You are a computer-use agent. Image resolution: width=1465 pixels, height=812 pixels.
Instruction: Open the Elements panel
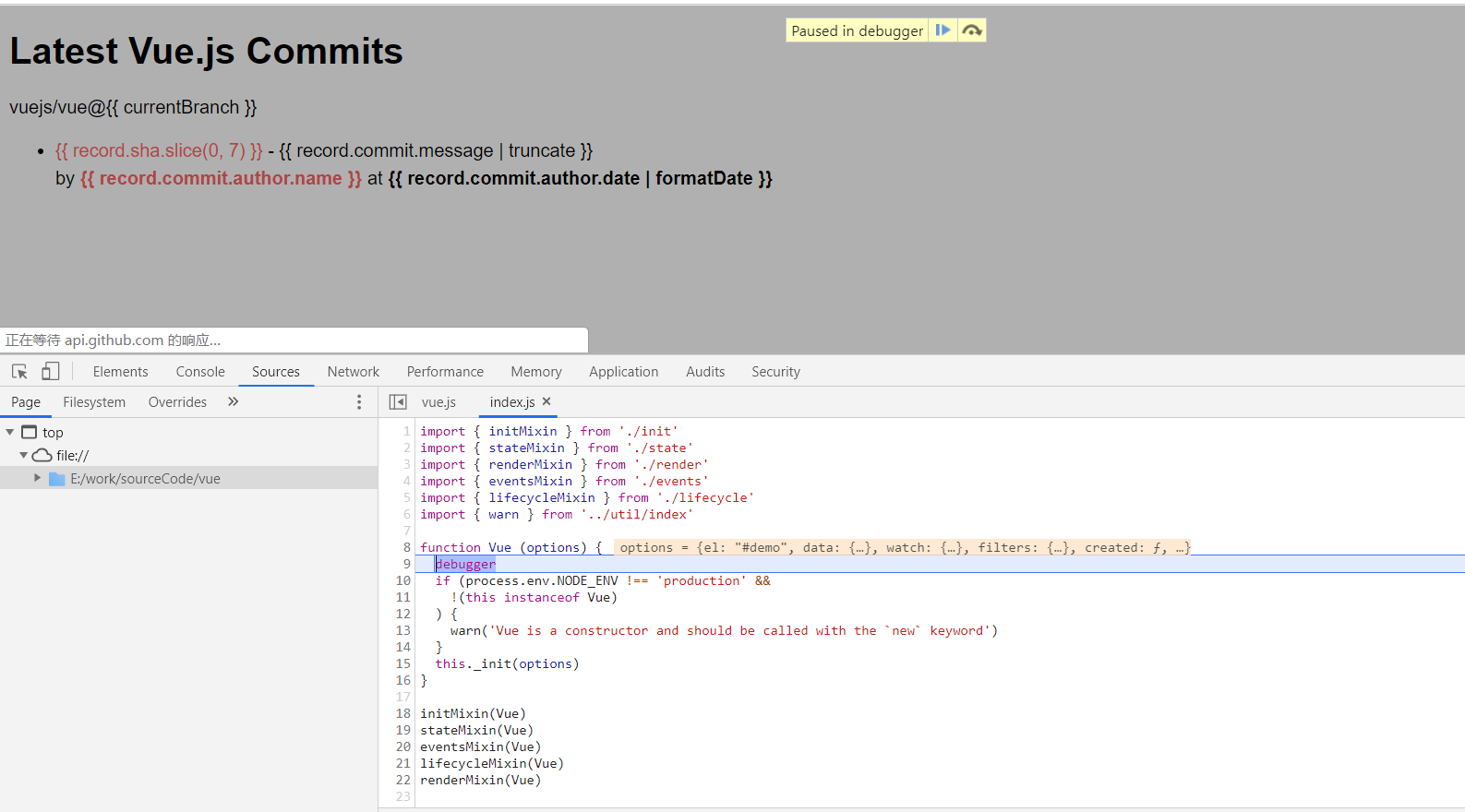(x=120, y=371)
